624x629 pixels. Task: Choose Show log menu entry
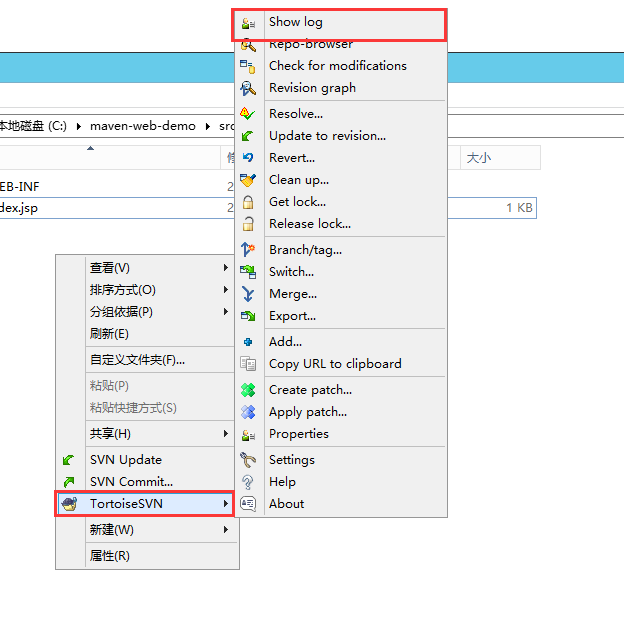pyautogui.click(x=339, y=23)
